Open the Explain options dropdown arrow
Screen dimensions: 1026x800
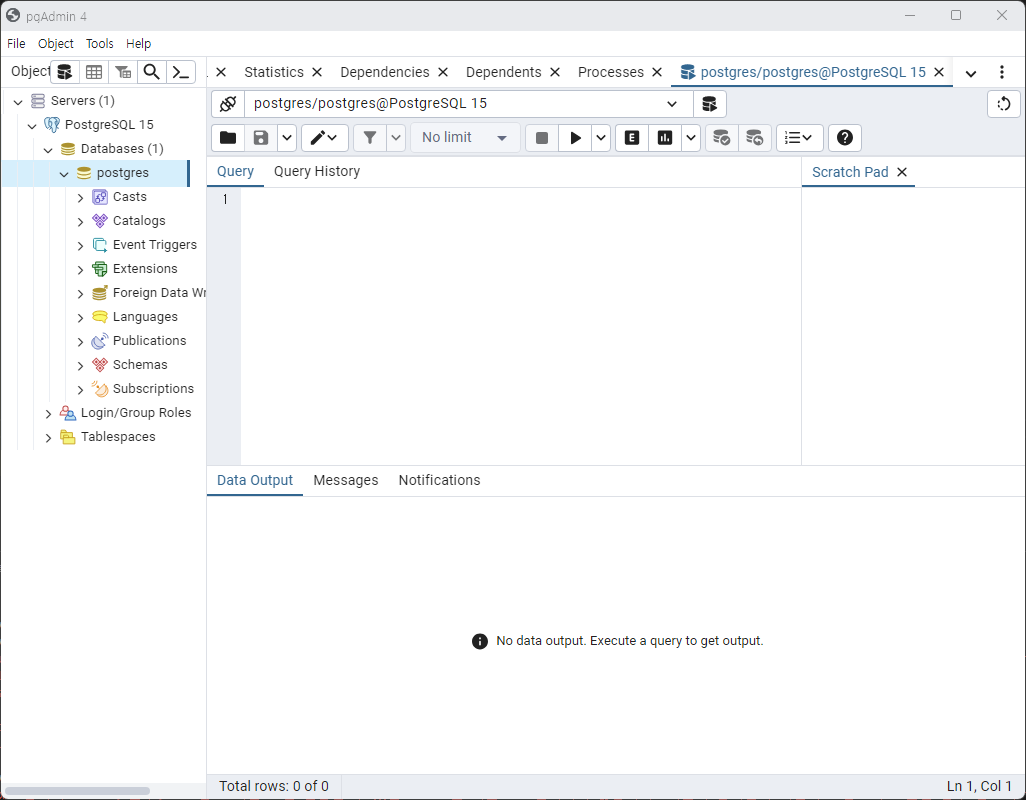(691, 137)
